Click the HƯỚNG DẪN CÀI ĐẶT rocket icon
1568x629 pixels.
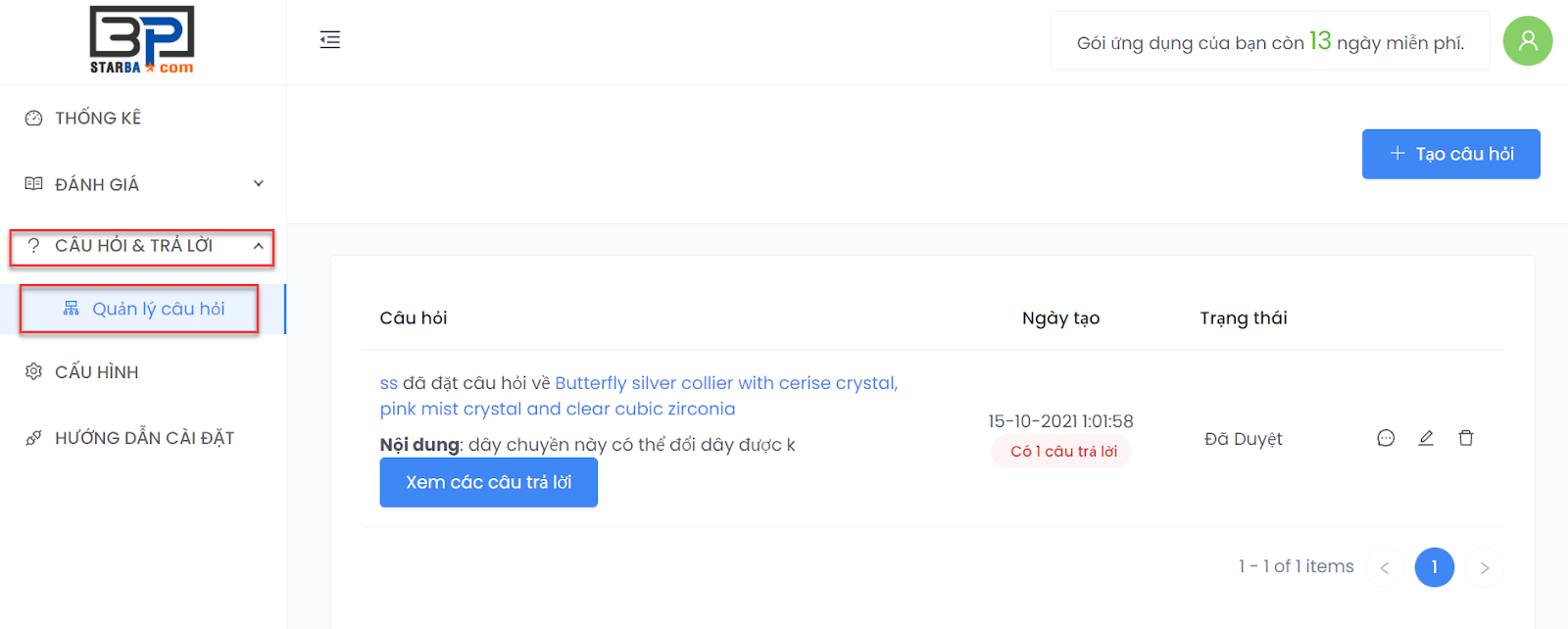click(34, 438)
